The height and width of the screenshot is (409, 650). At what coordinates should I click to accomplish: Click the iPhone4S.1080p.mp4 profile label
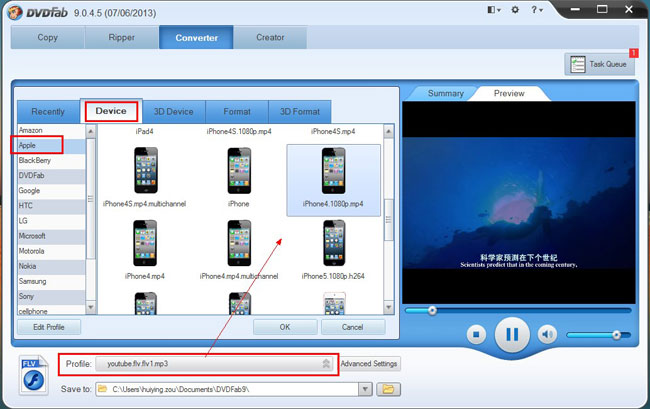pyautogui.click(x=239, y=131)
